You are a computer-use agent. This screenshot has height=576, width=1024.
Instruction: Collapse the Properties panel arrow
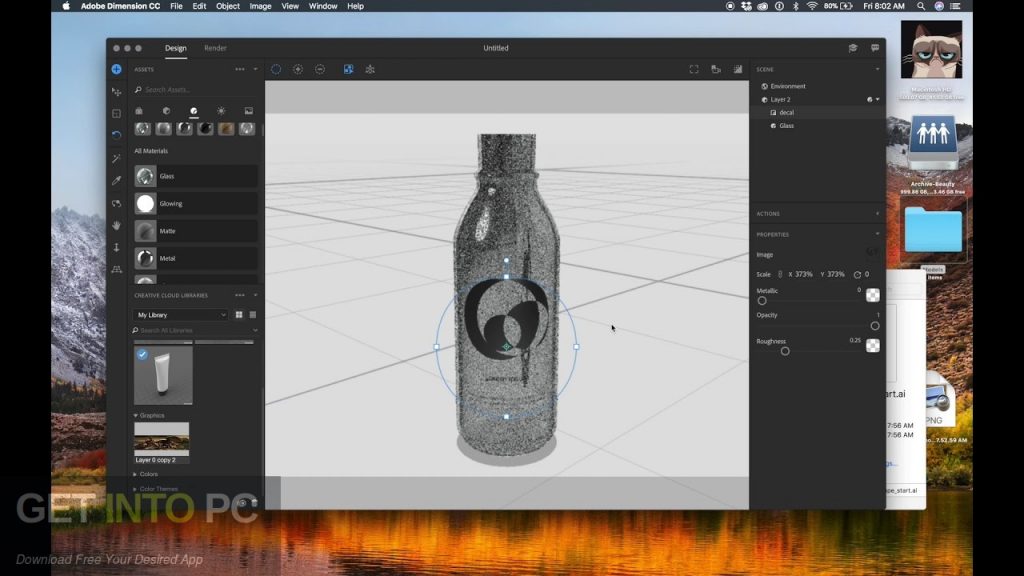click(x=877, y=234)
